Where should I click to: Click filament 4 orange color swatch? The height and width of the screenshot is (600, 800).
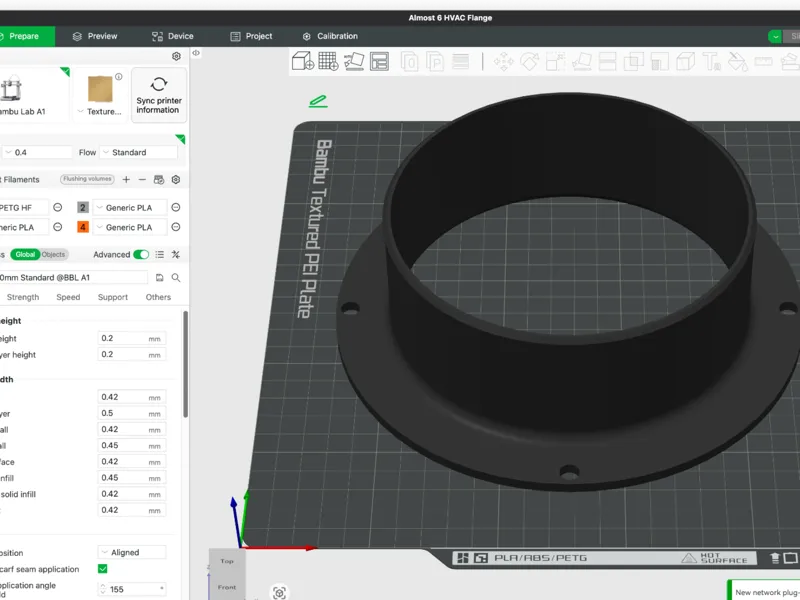tap(83, 227)
